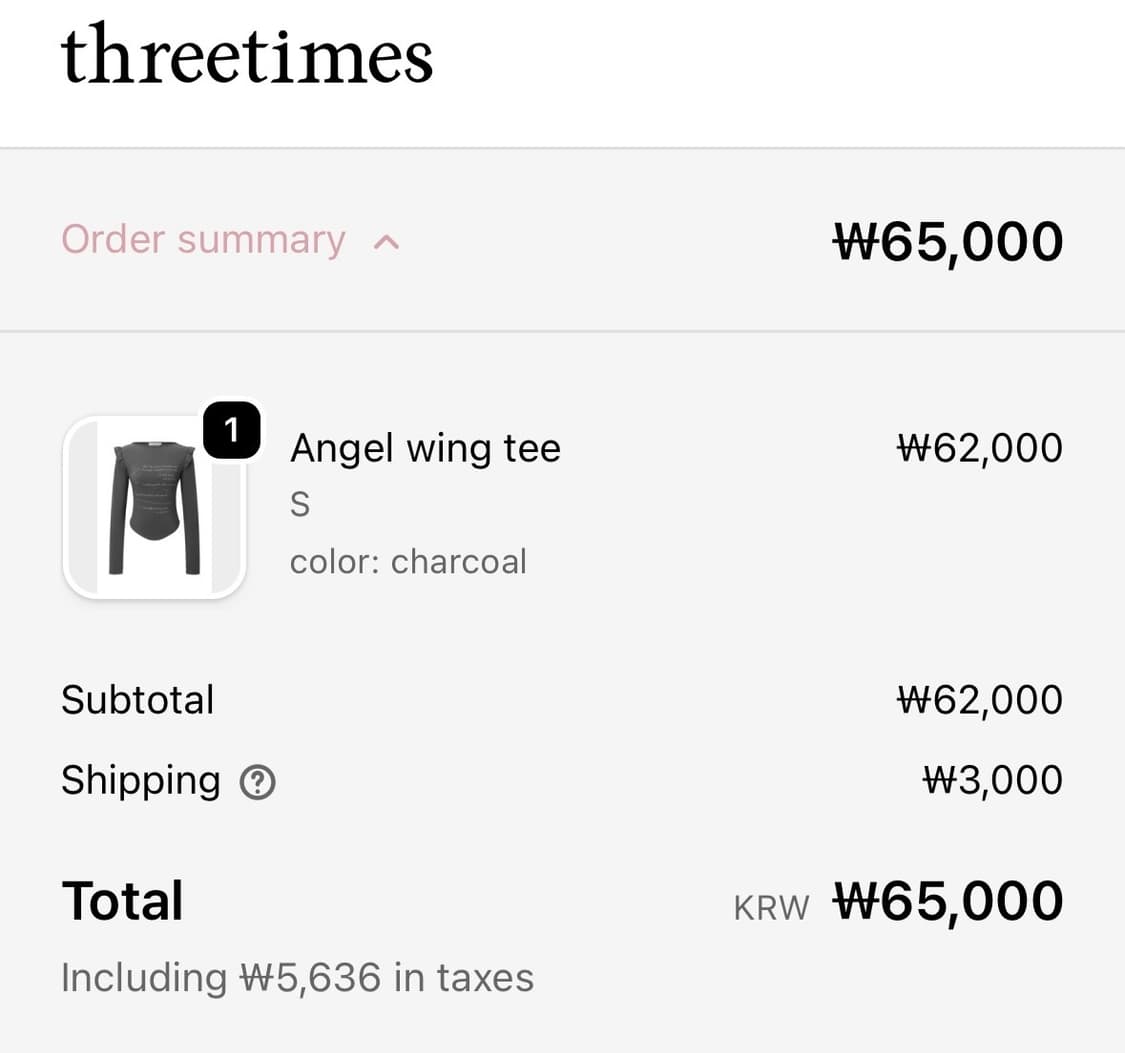
Task: Click the ₩62,000 price beside Angel wing tee
Action: [x=979, y=448]
